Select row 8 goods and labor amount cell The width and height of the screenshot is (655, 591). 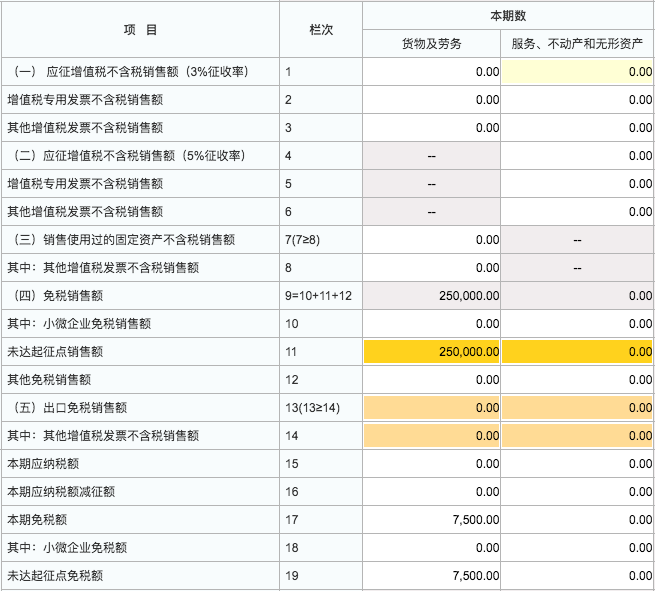[x=432, y=268]
